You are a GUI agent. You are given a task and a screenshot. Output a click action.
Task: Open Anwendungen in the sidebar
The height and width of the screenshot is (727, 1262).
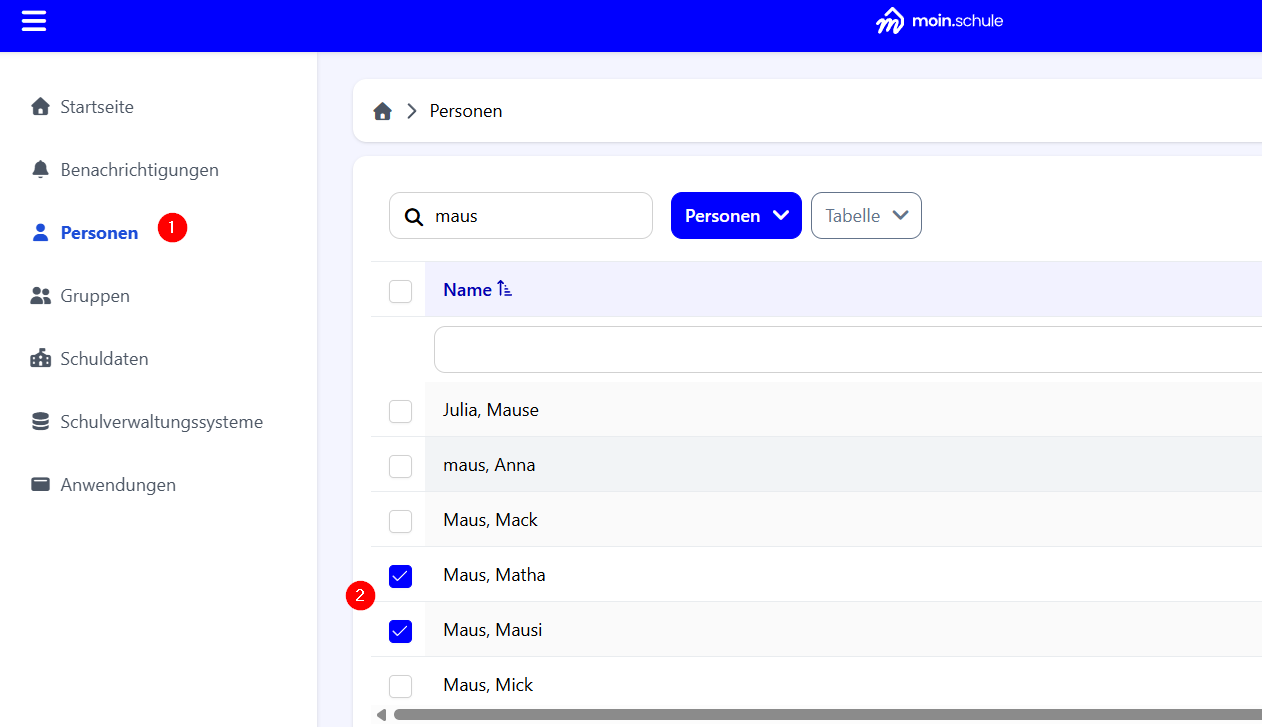117,485
